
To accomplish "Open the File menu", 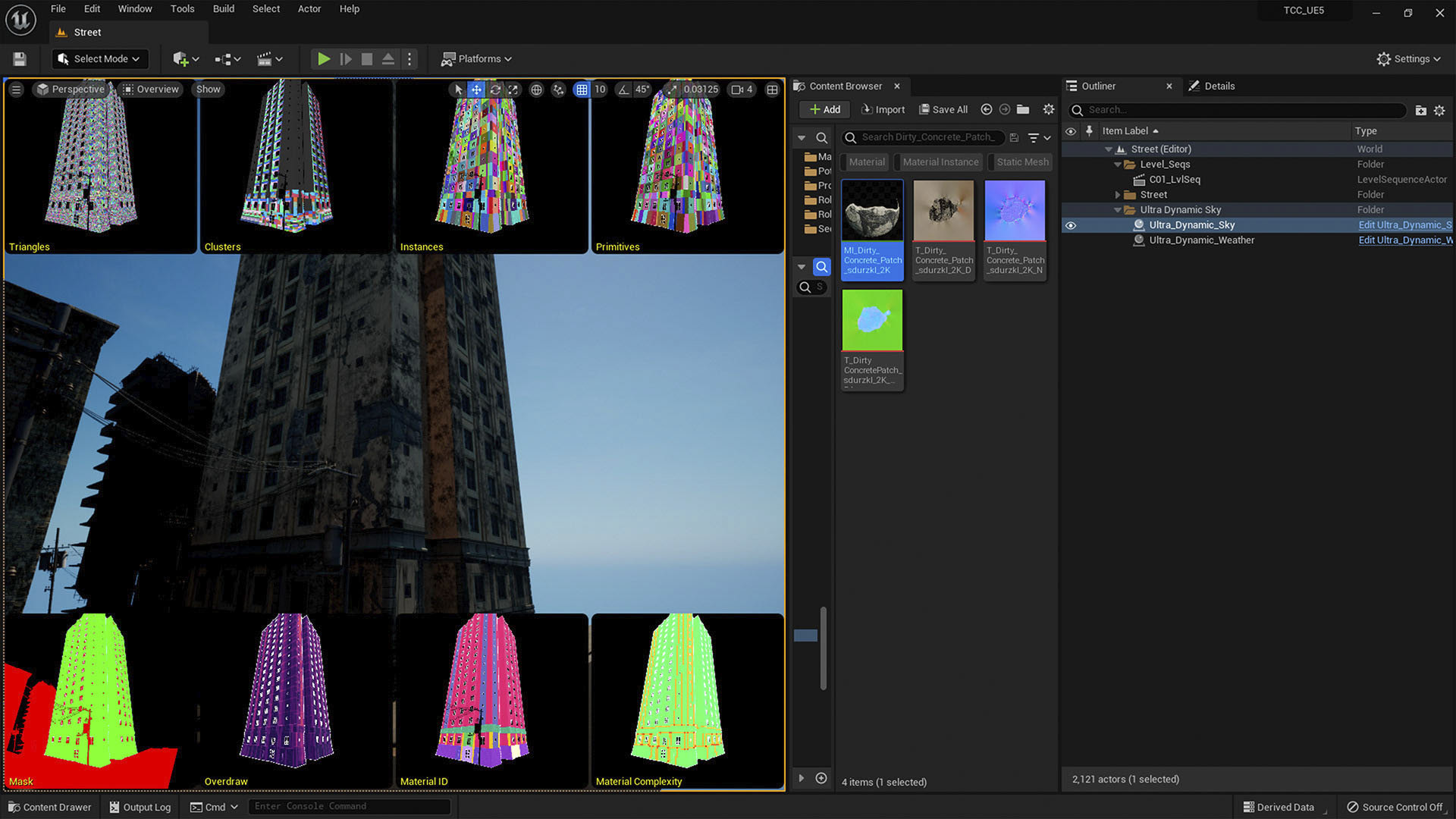I will (58, 9).
